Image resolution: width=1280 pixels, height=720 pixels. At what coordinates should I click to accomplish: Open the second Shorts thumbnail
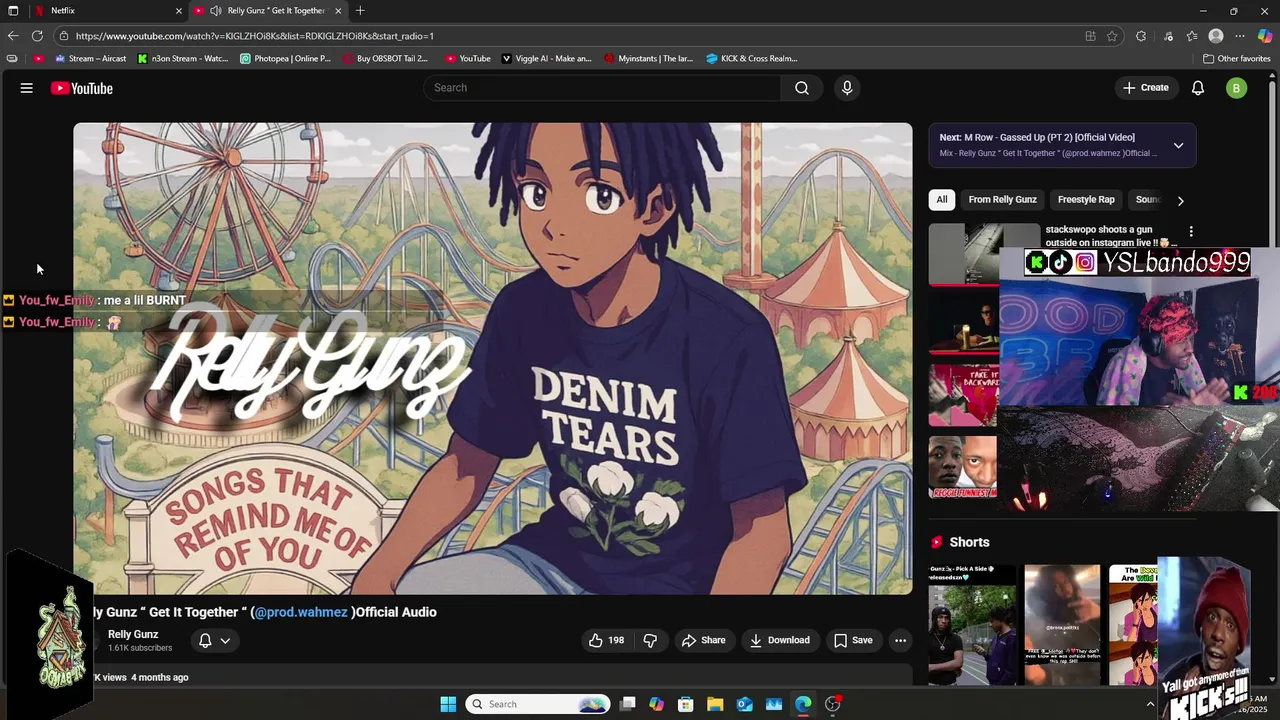1062,624
